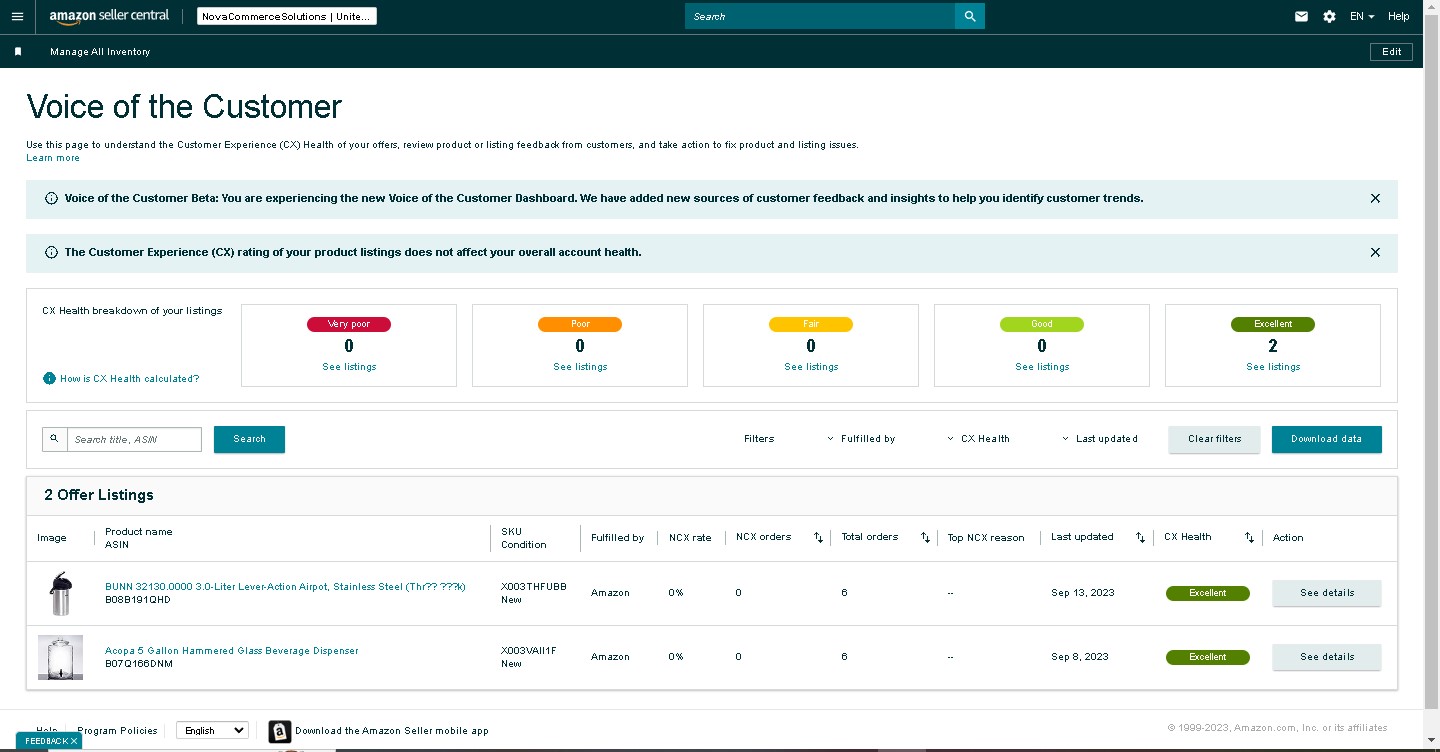The height and width of the screenshot is (752, 1440).
Task: Click the Excellent badge in the BUNN row
Action: click(x=1208, y=593)
